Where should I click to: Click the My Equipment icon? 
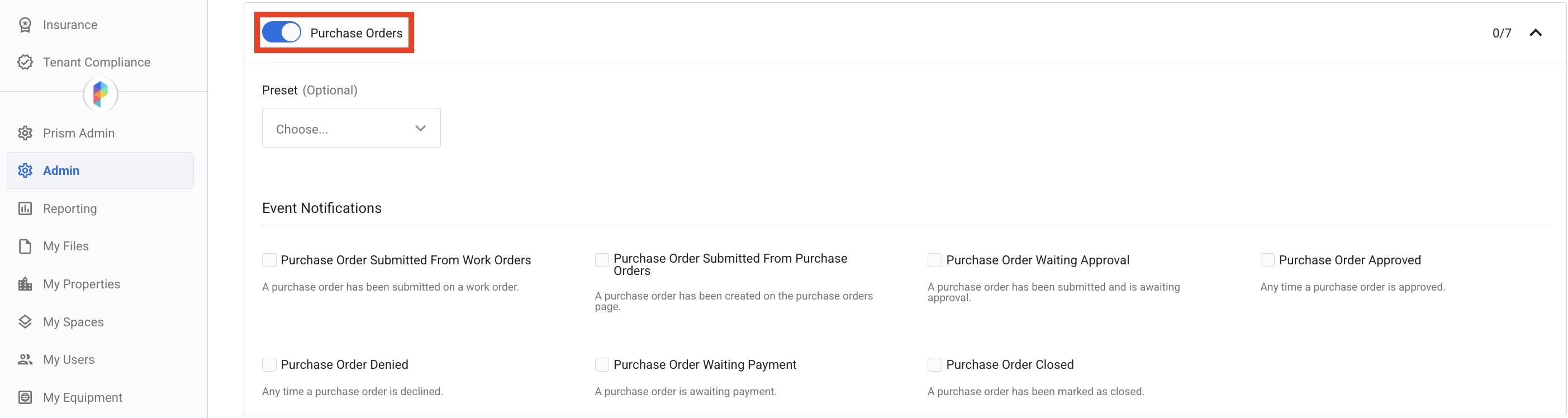[x=25, y=397]
